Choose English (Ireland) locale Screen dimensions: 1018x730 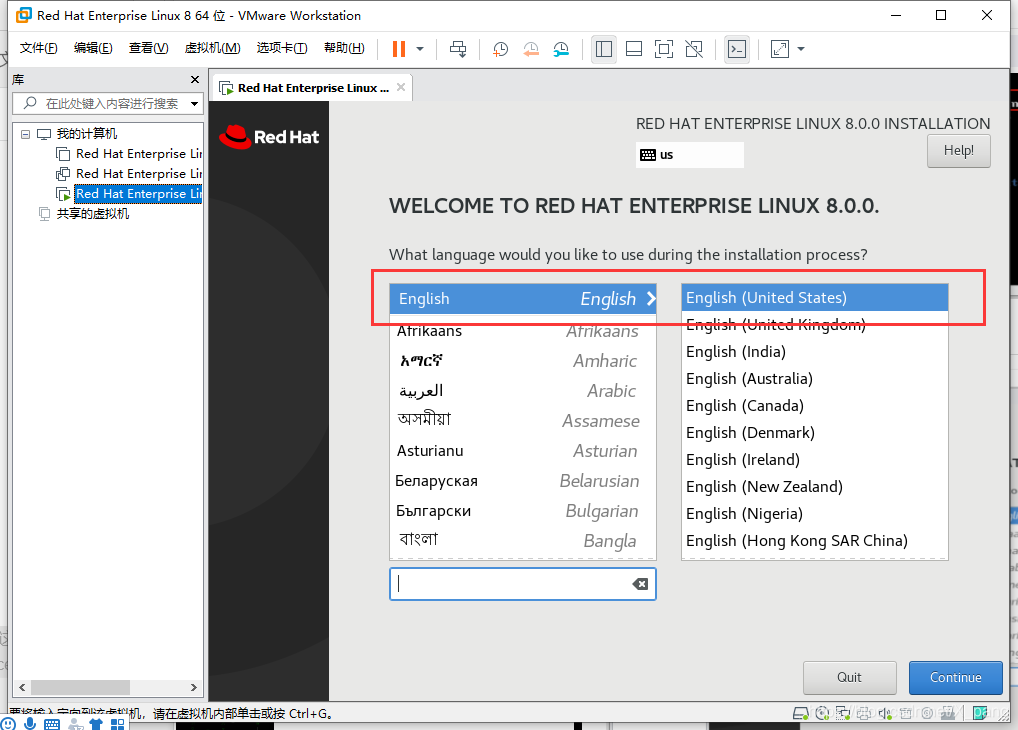(x=814, y=460)
